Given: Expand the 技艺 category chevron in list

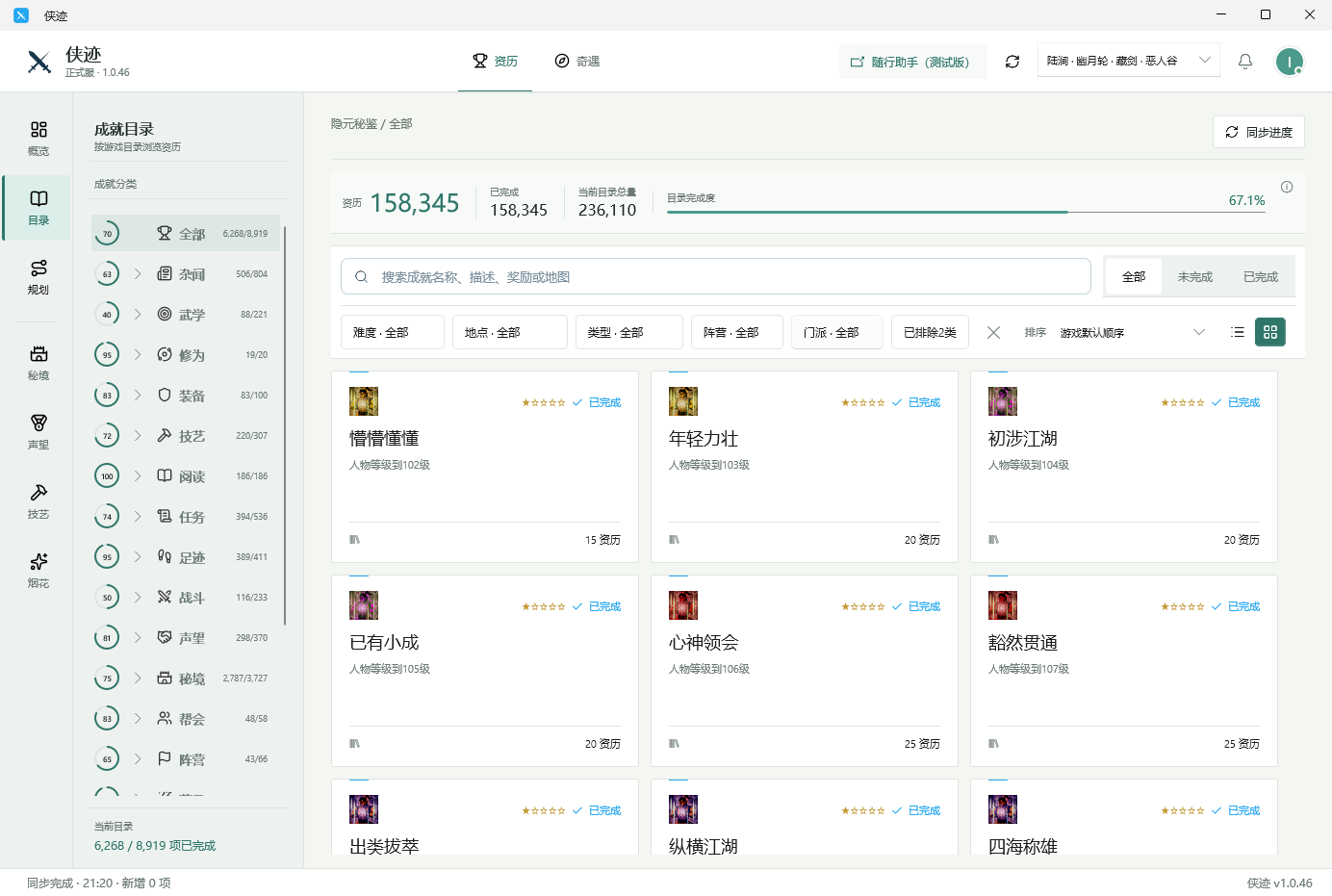Looking at the screenshot, I should (x=138, y=435).
